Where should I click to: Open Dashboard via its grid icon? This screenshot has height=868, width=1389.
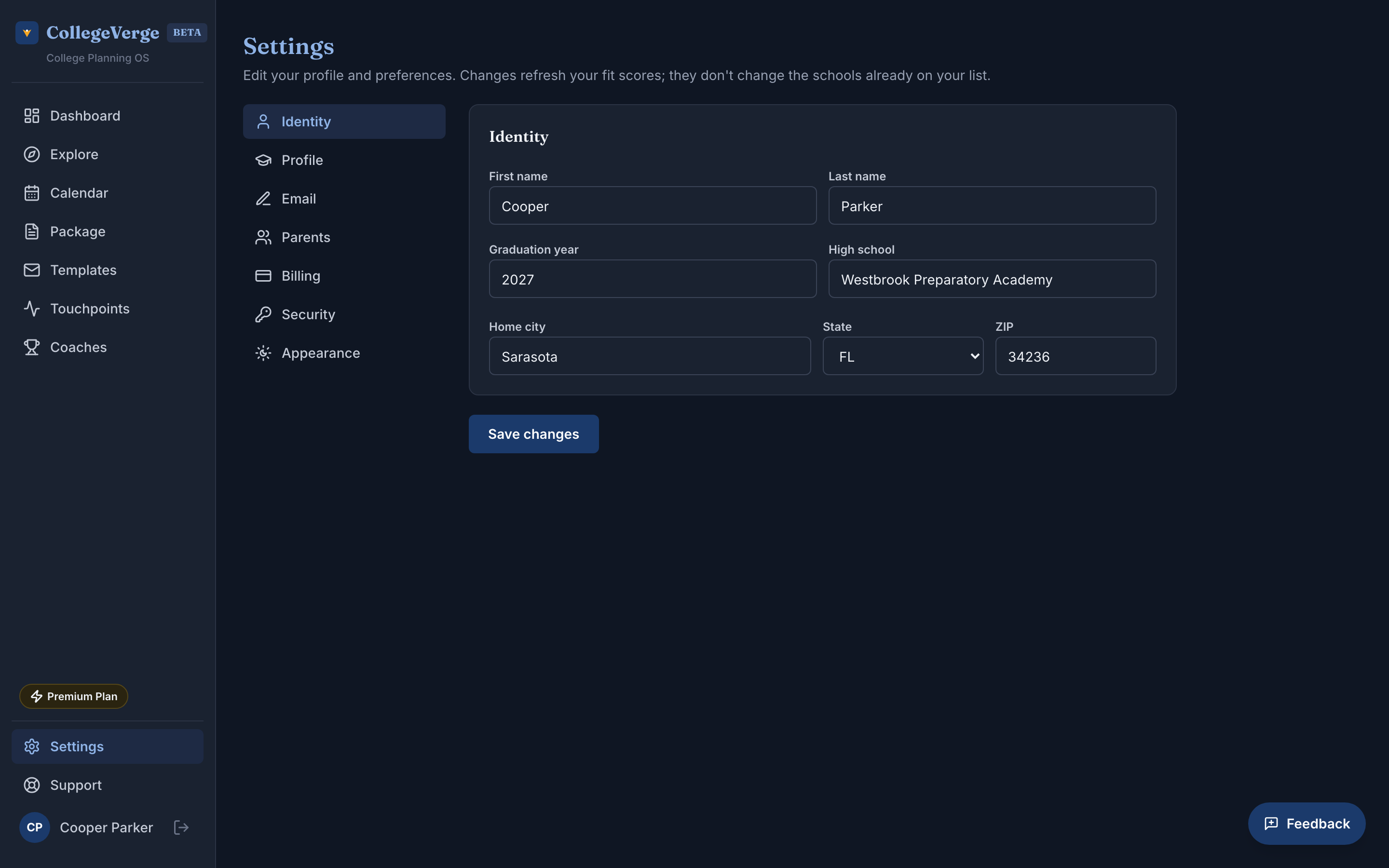[x=31, y=116]
